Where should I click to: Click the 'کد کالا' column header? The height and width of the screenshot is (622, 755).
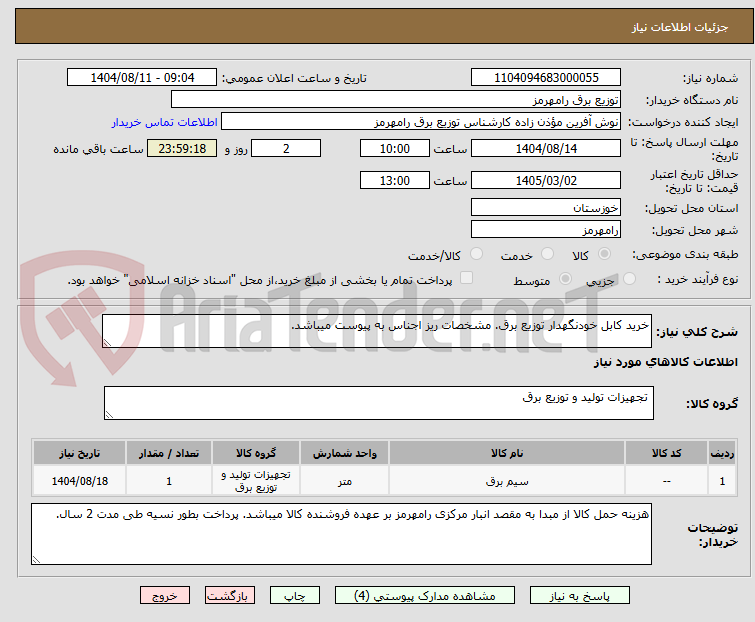pos(666,453)
